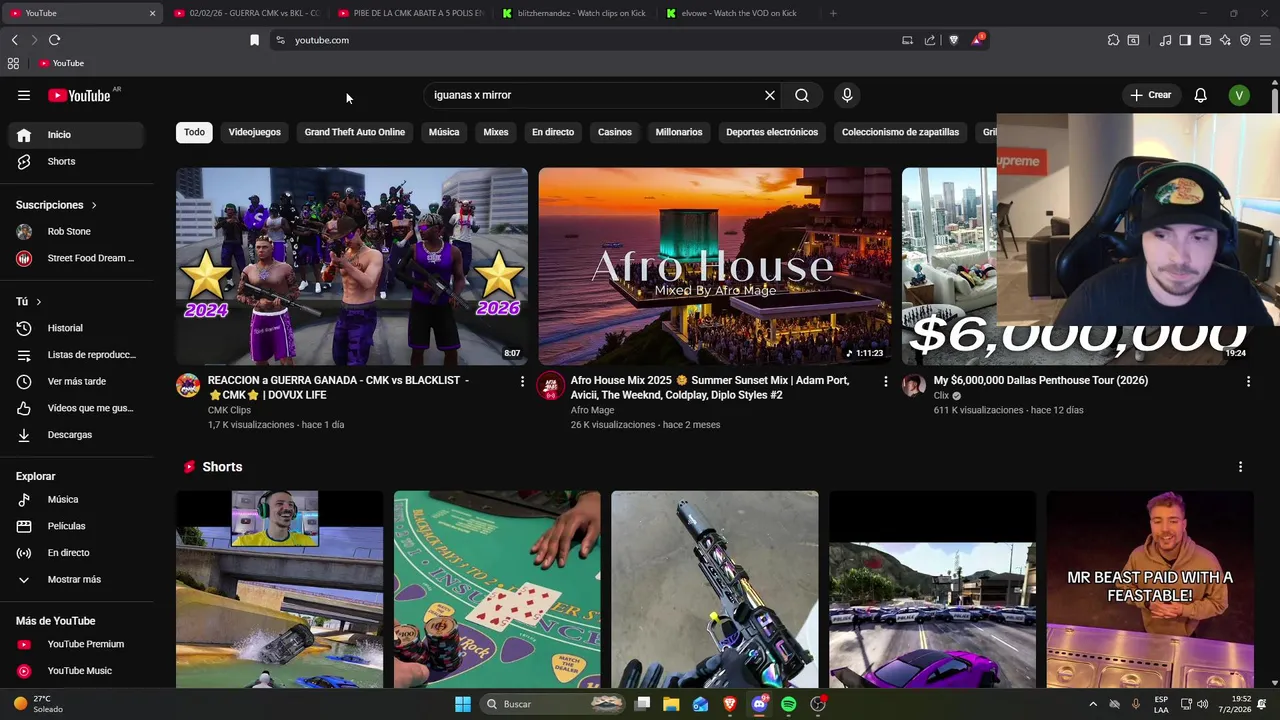Open the Afro Mage channel name

point(592,410)
